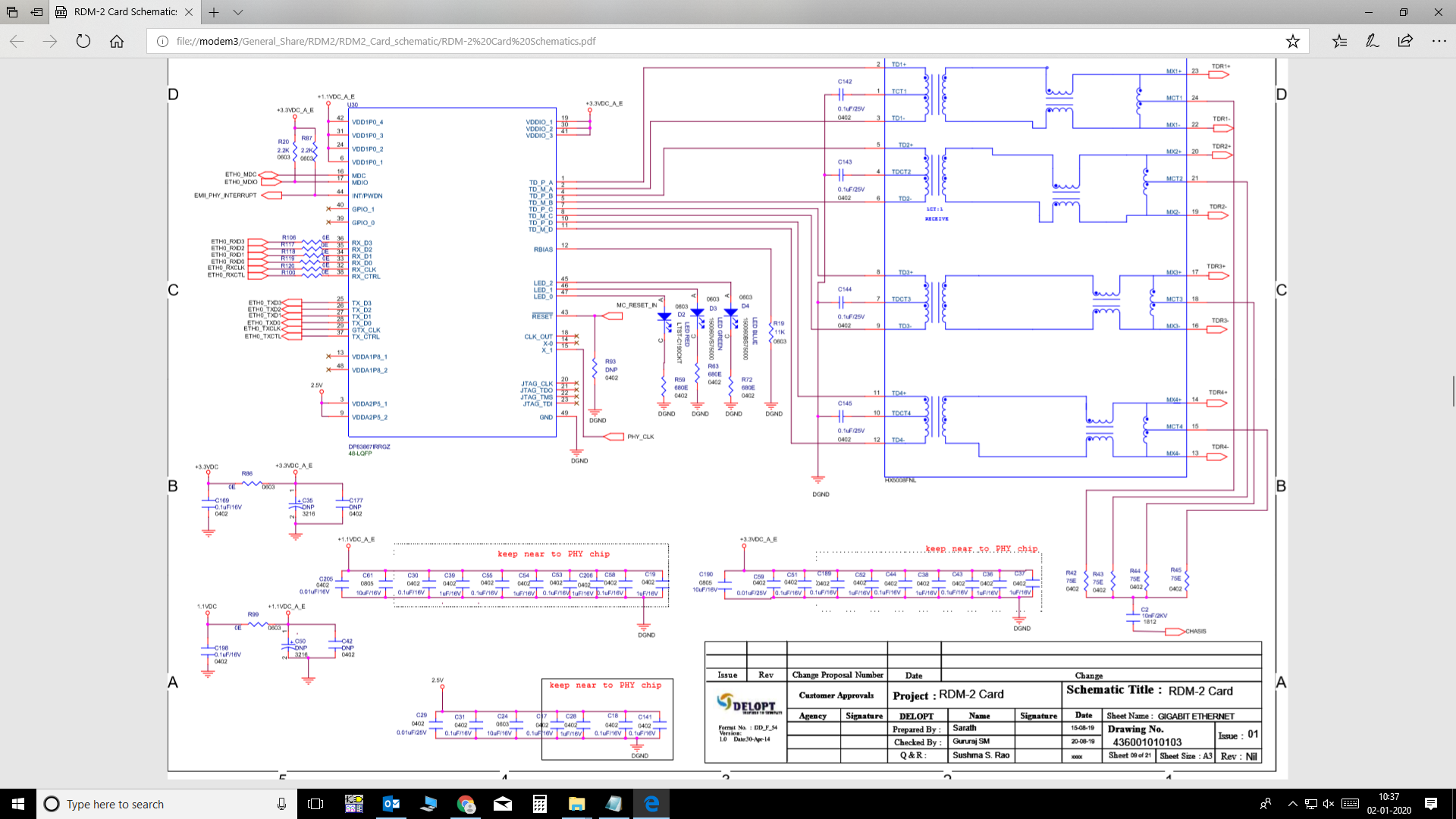Click the vertical scrollbar thumb
Image resolution: width=1456 pixels, height=819 pixels.
point(1452,391)
